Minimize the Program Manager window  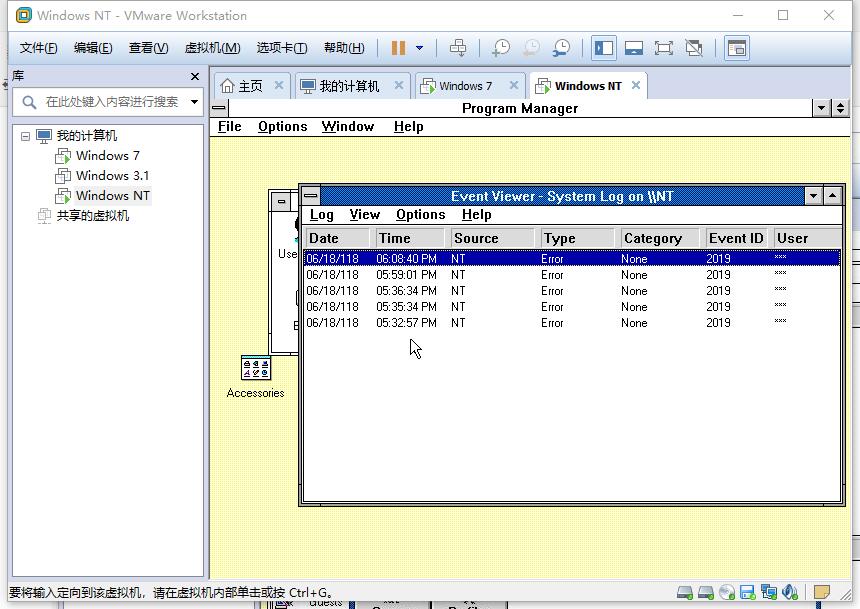point(821,108)
